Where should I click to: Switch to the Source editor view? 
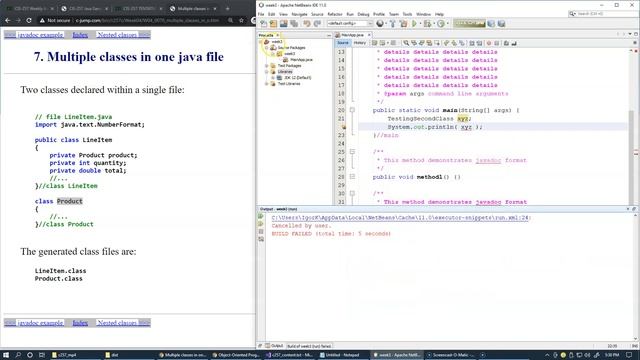pyautogui.click(x=343, y=43)
